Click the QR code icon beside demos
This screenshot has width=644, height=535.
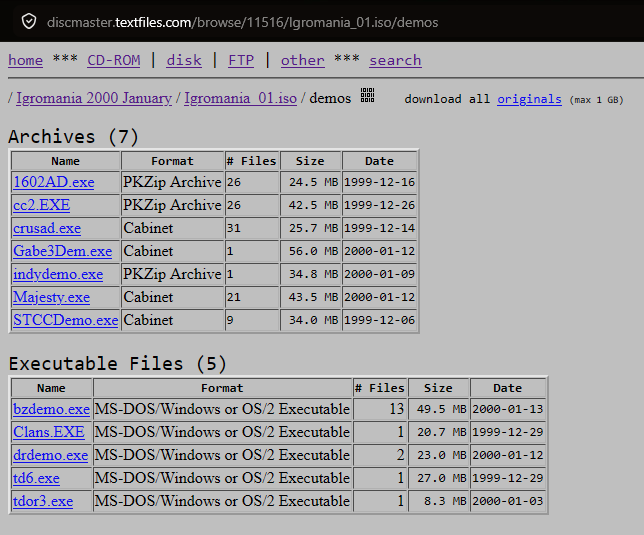[367, 95]
